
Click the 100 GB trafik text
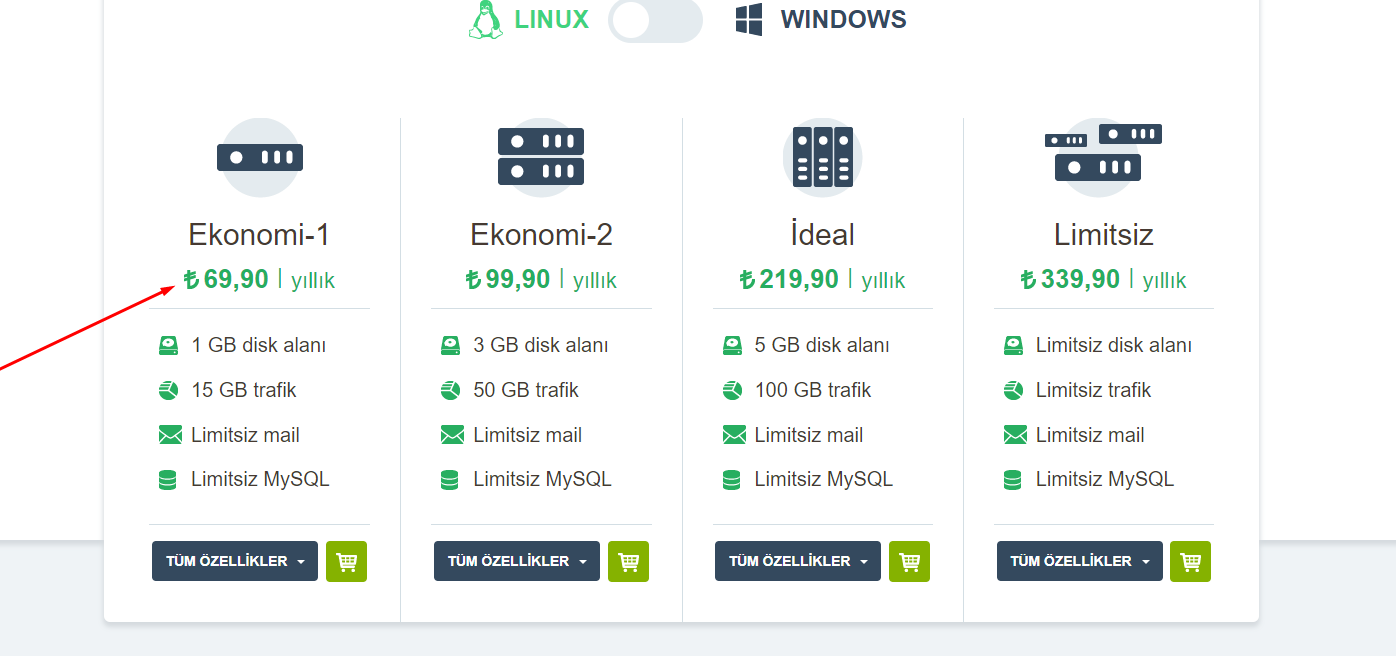coord(813,390)
